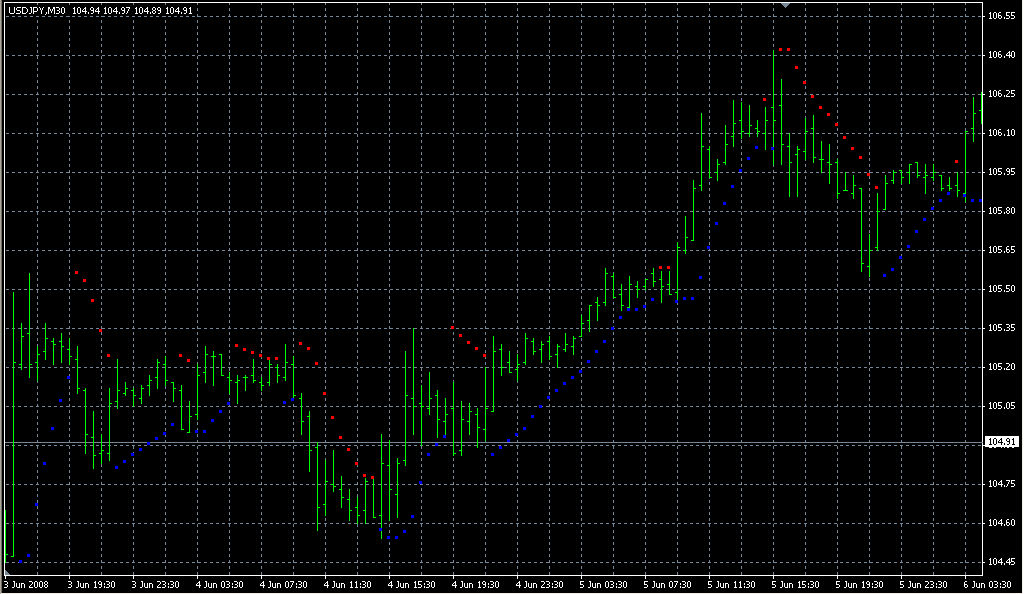Select the 6 Jun 03:30 time label
The image size is (1024, 594).
tap(988, 584)
